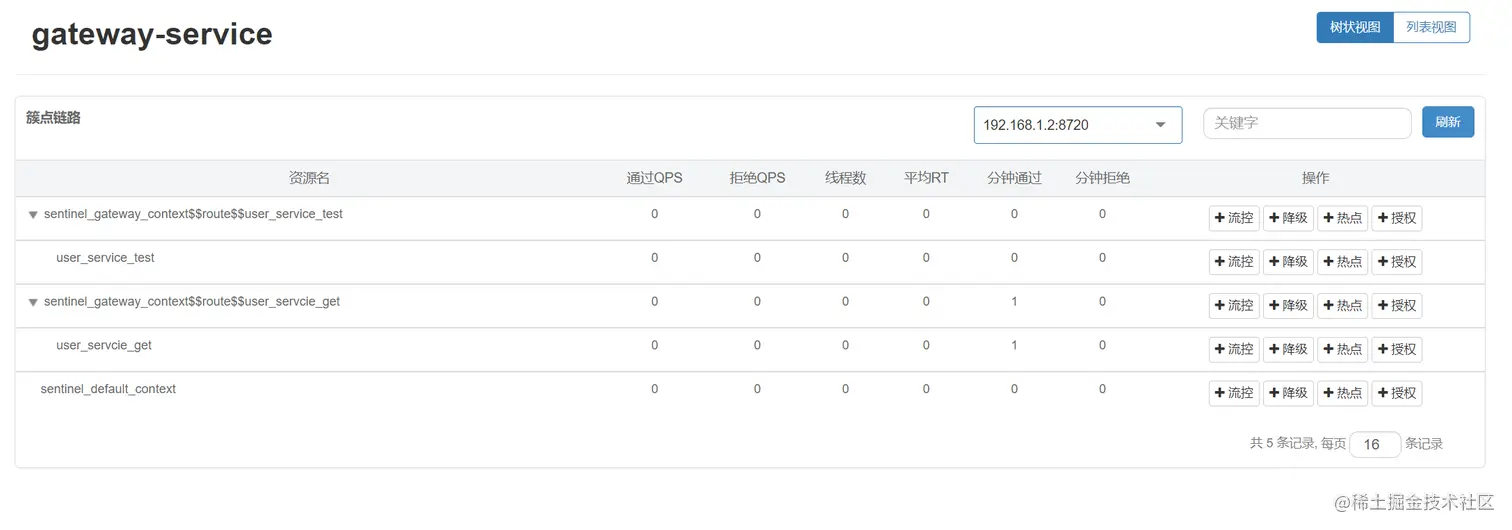Click the 共 5 条记录 record count text
This screenshot has height=530, width=1512.
(1281, 443)
